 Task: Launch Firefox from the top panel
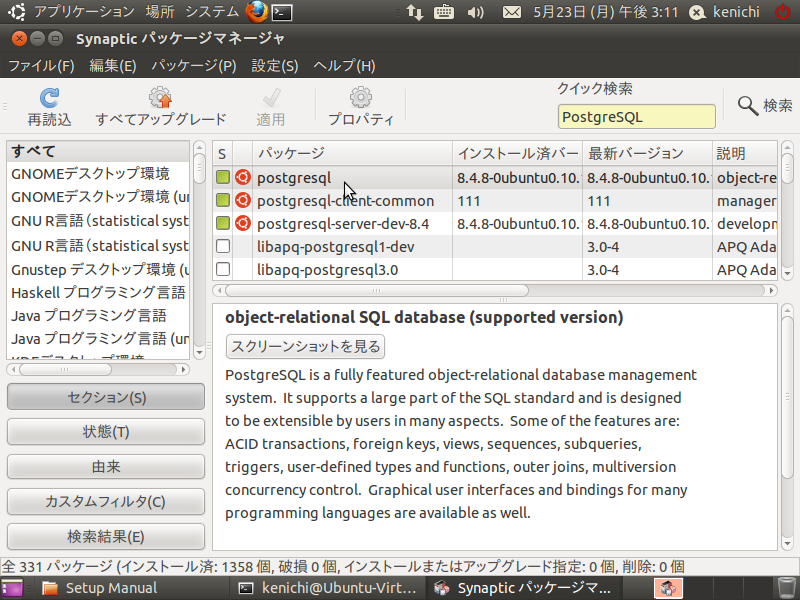click(x=257, y=12)
